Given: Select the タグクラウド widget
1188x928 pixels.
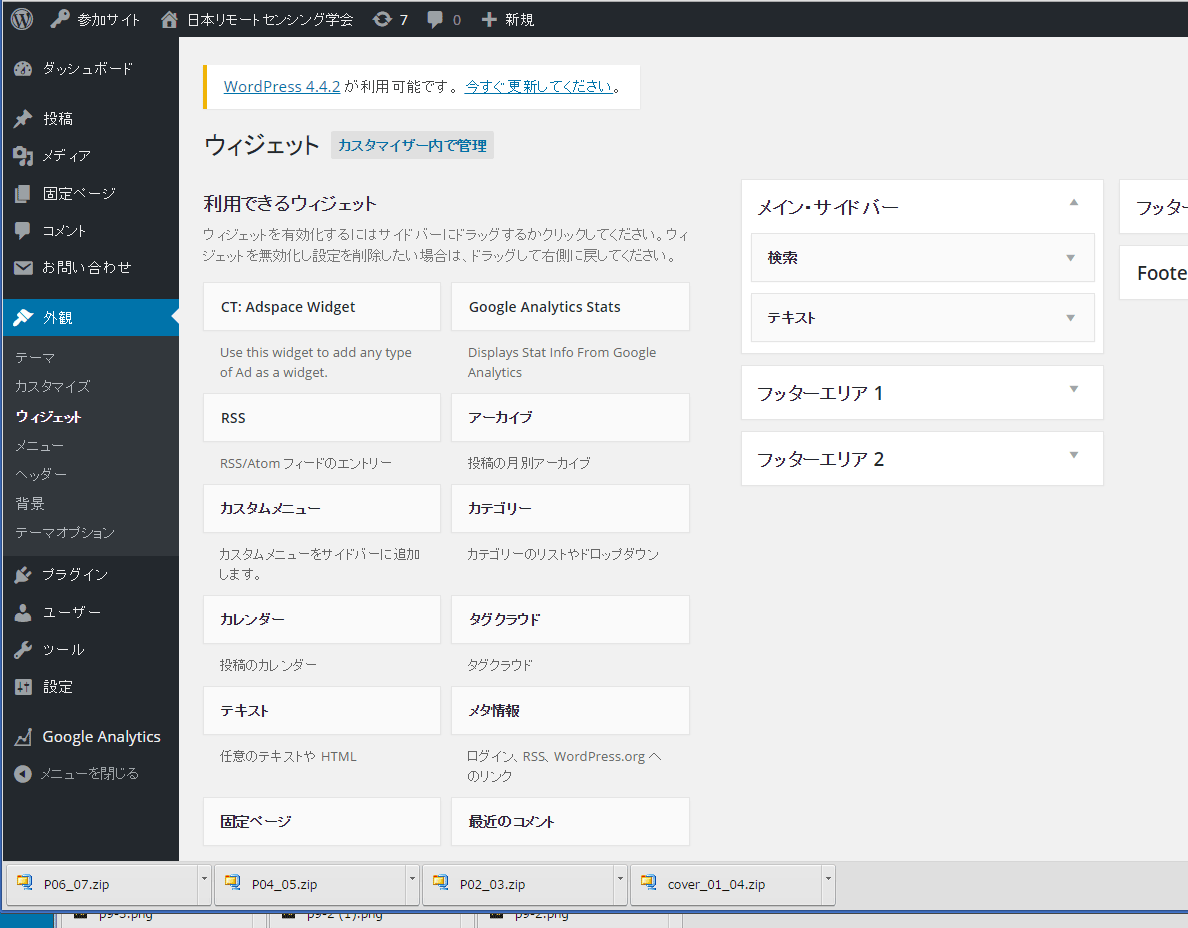Looking at the screenshot, I should pyautogui.click(x=571, y=620).
